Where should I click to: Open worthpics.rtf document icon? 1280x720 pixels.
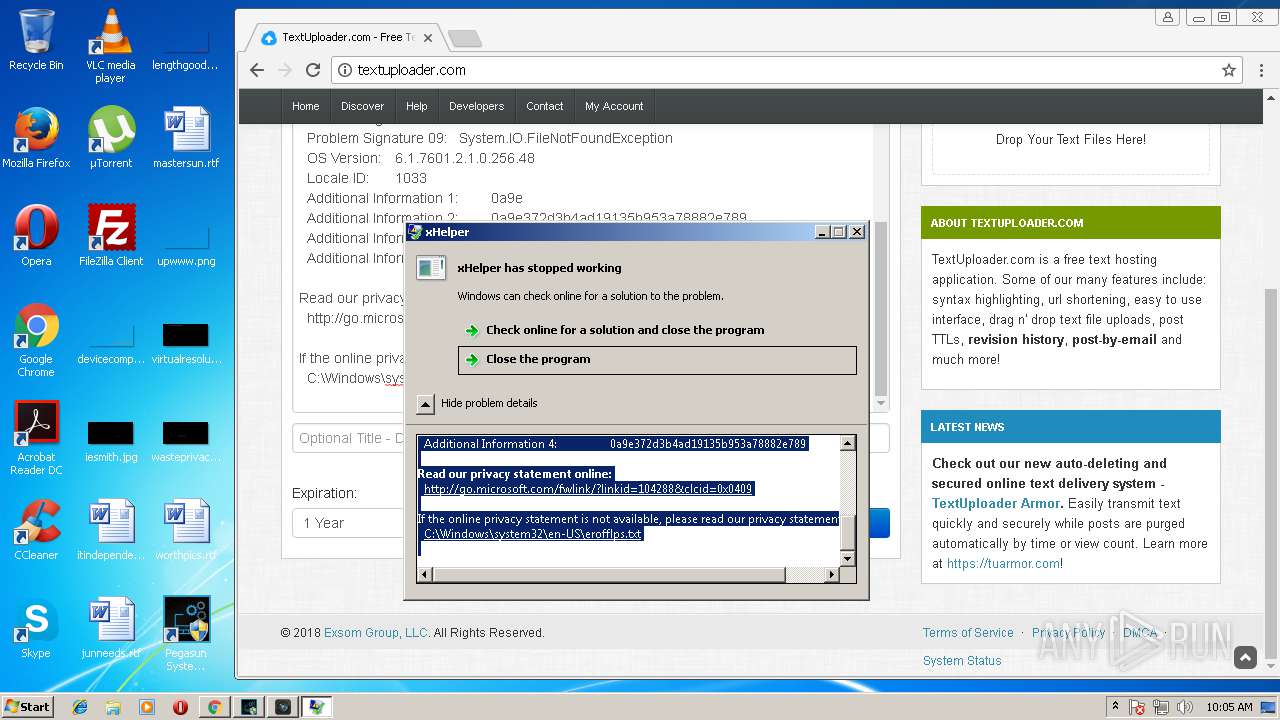tap(186, 530)
